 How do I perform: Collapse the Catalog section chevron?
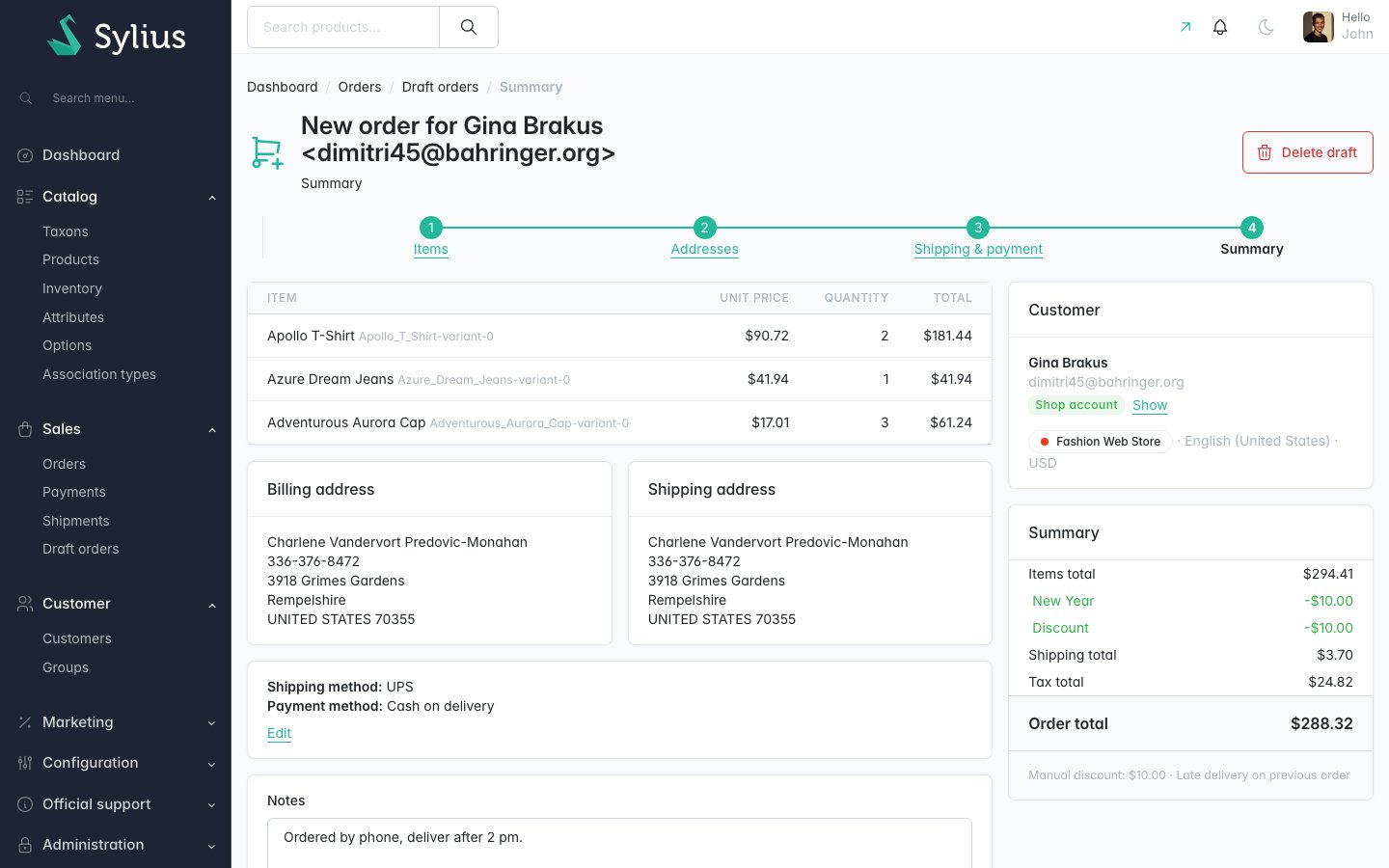coord(212,198)
